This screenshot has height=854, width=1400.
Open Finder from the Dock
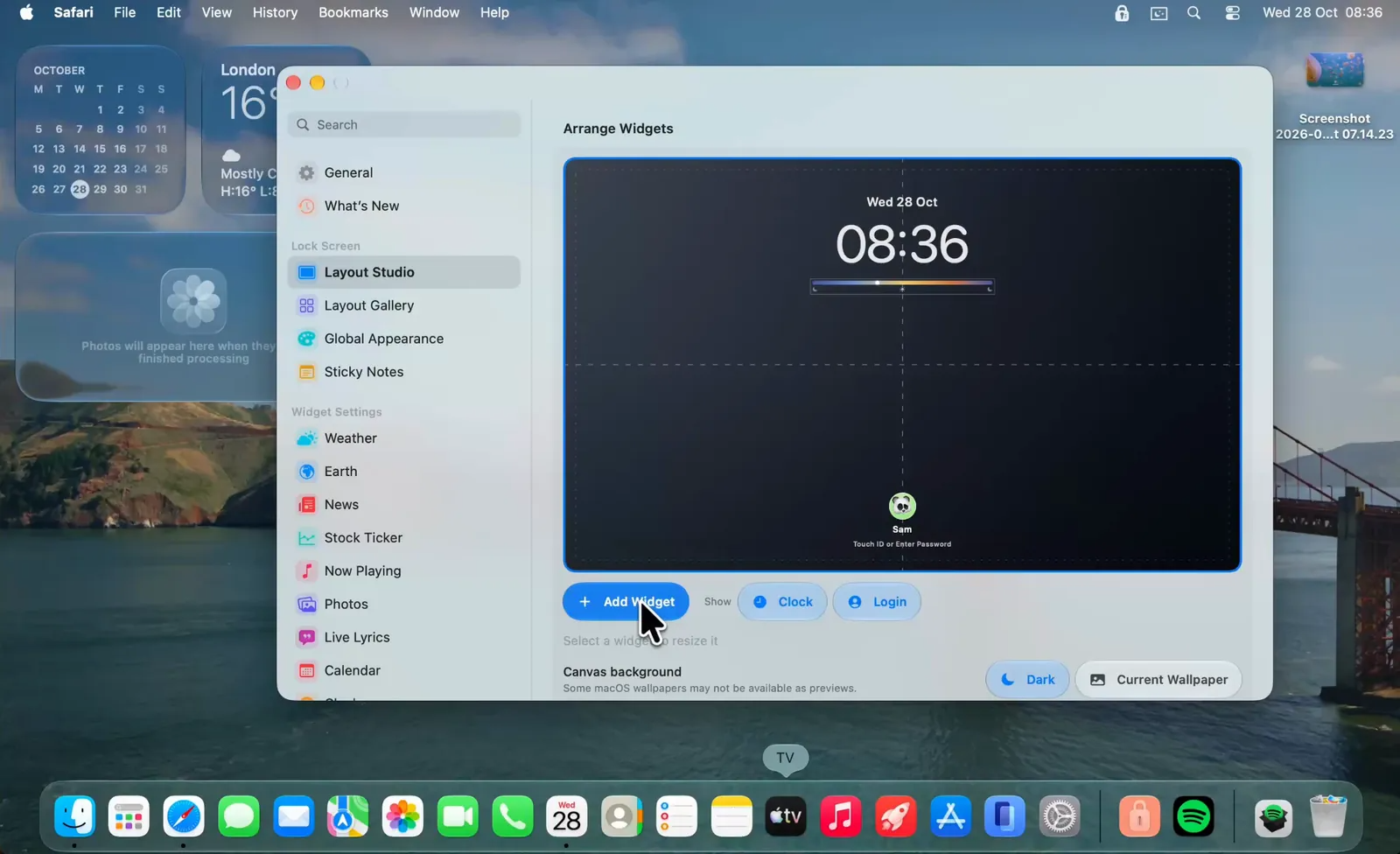(74, 817)
